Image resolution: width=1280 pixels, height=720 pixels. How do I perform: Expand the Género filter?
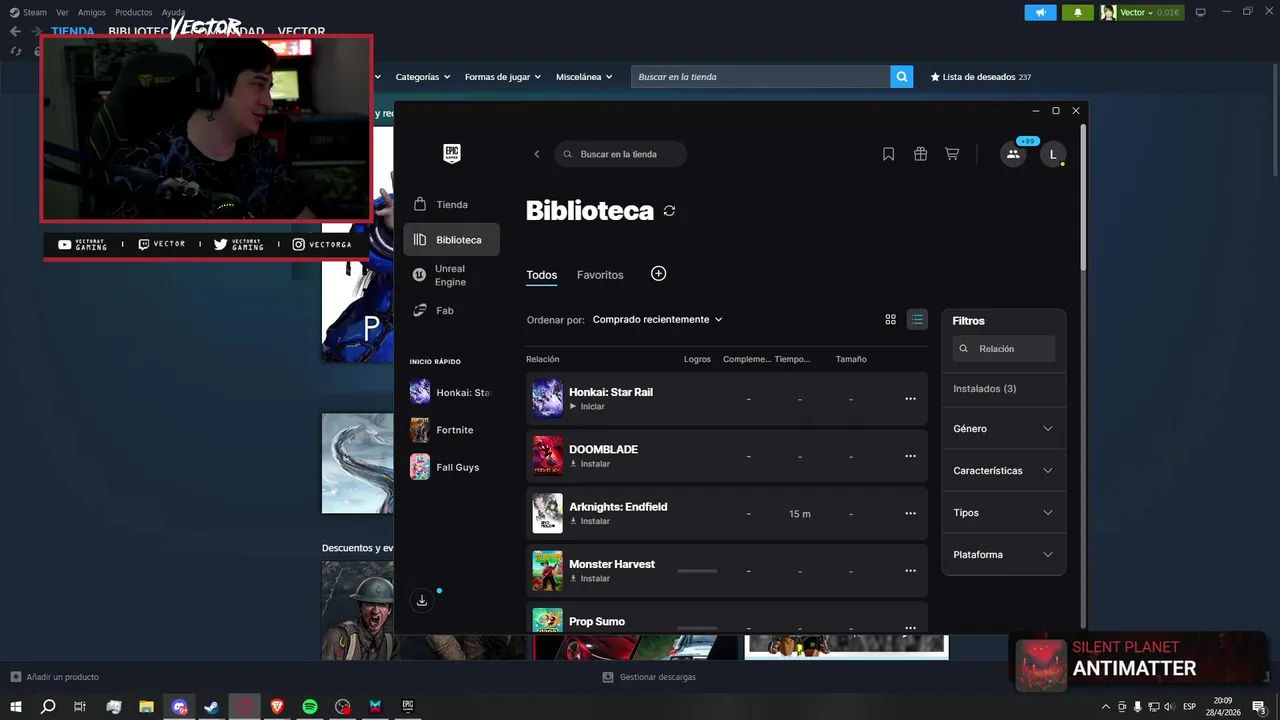click(1003, 428)
